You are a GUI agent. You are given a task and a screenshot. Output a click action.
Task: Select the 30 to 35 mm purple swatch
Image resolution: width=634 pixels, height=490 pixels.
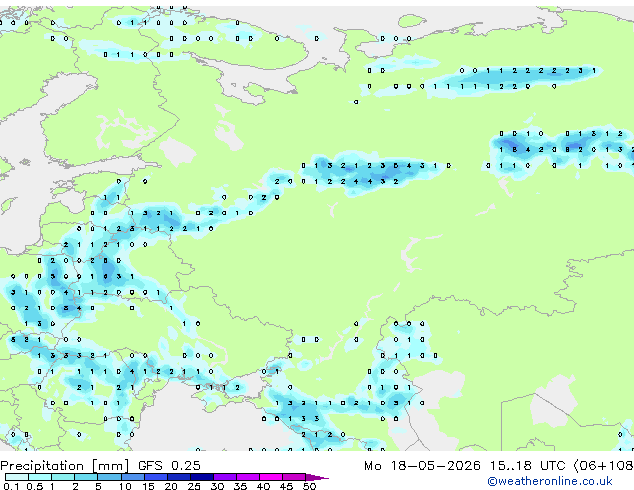click(225, 477)
